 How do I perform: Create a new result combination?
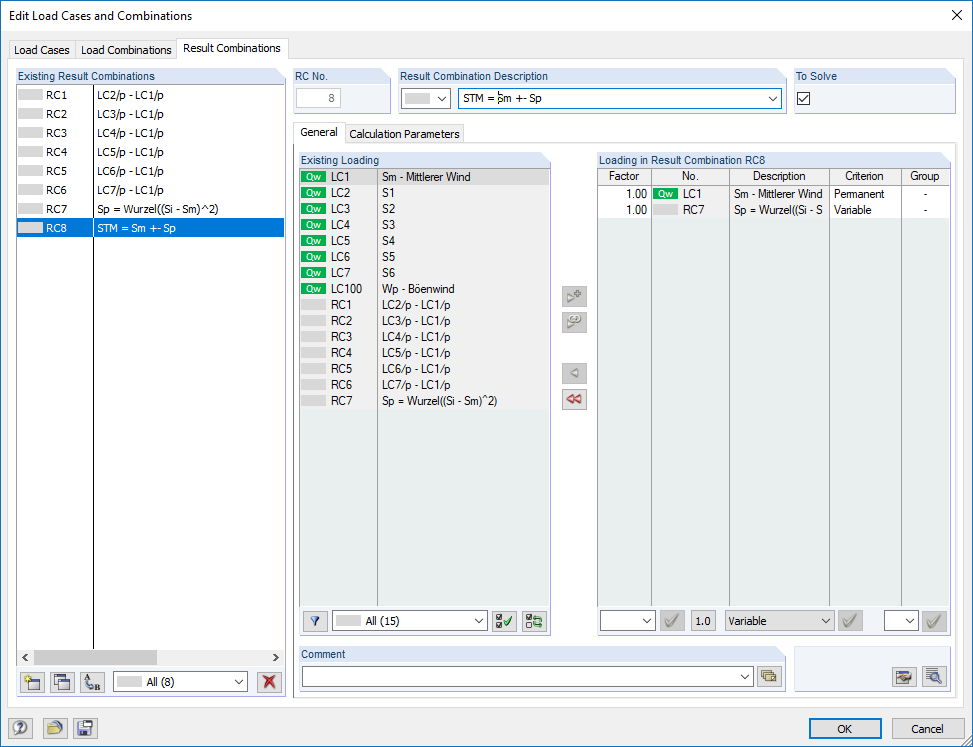[x=32, y=682]
